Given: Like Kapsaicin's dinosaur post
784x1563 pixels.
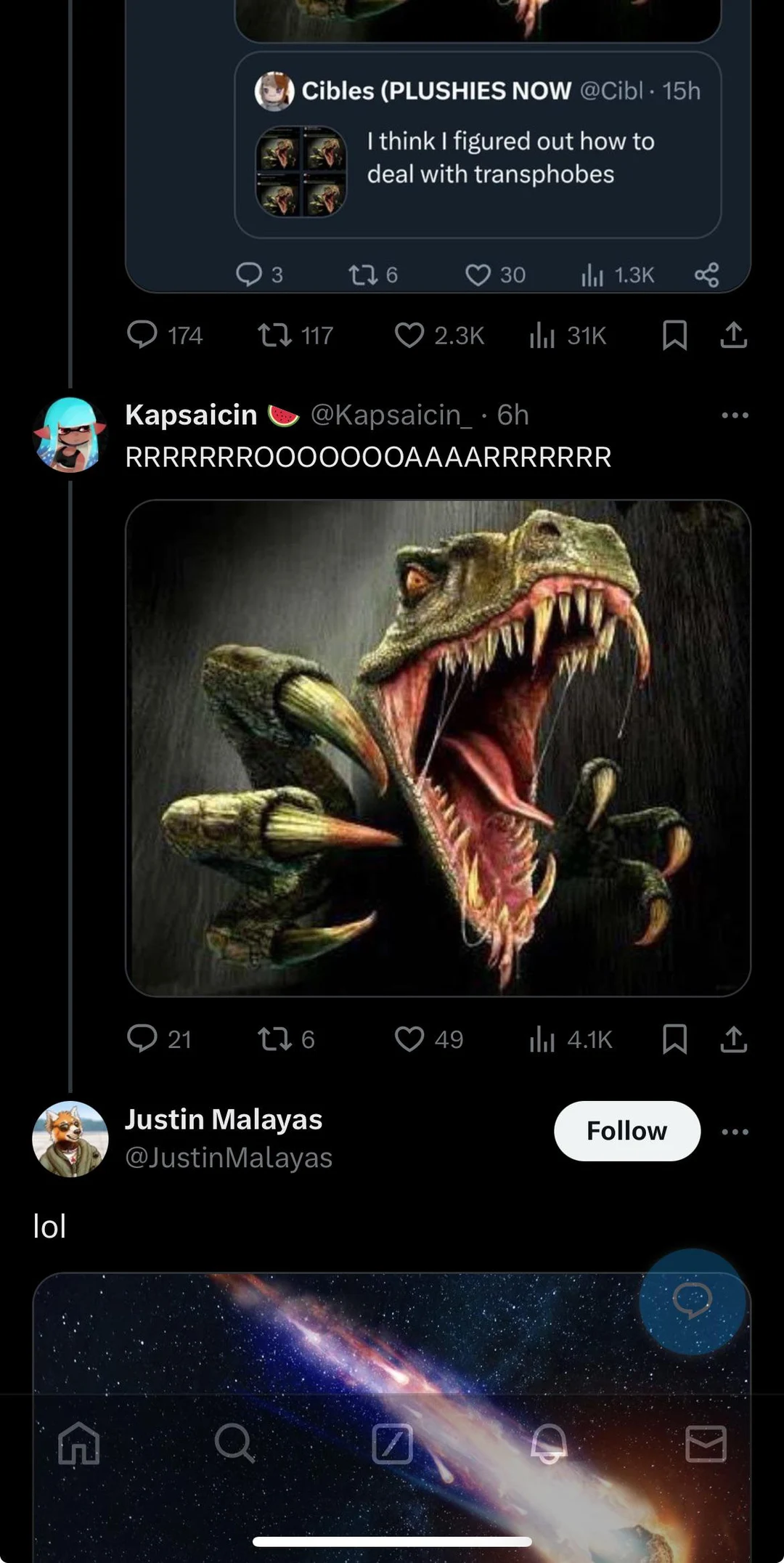Looking at the screenshot, I should (x=409, y=1039).
